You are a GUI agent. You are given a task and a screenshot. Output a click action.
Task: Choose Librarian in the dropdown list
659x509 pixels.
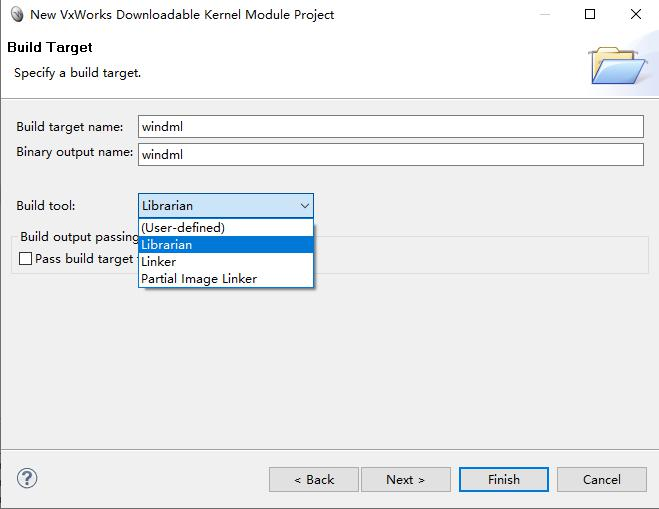coord(226,245)
